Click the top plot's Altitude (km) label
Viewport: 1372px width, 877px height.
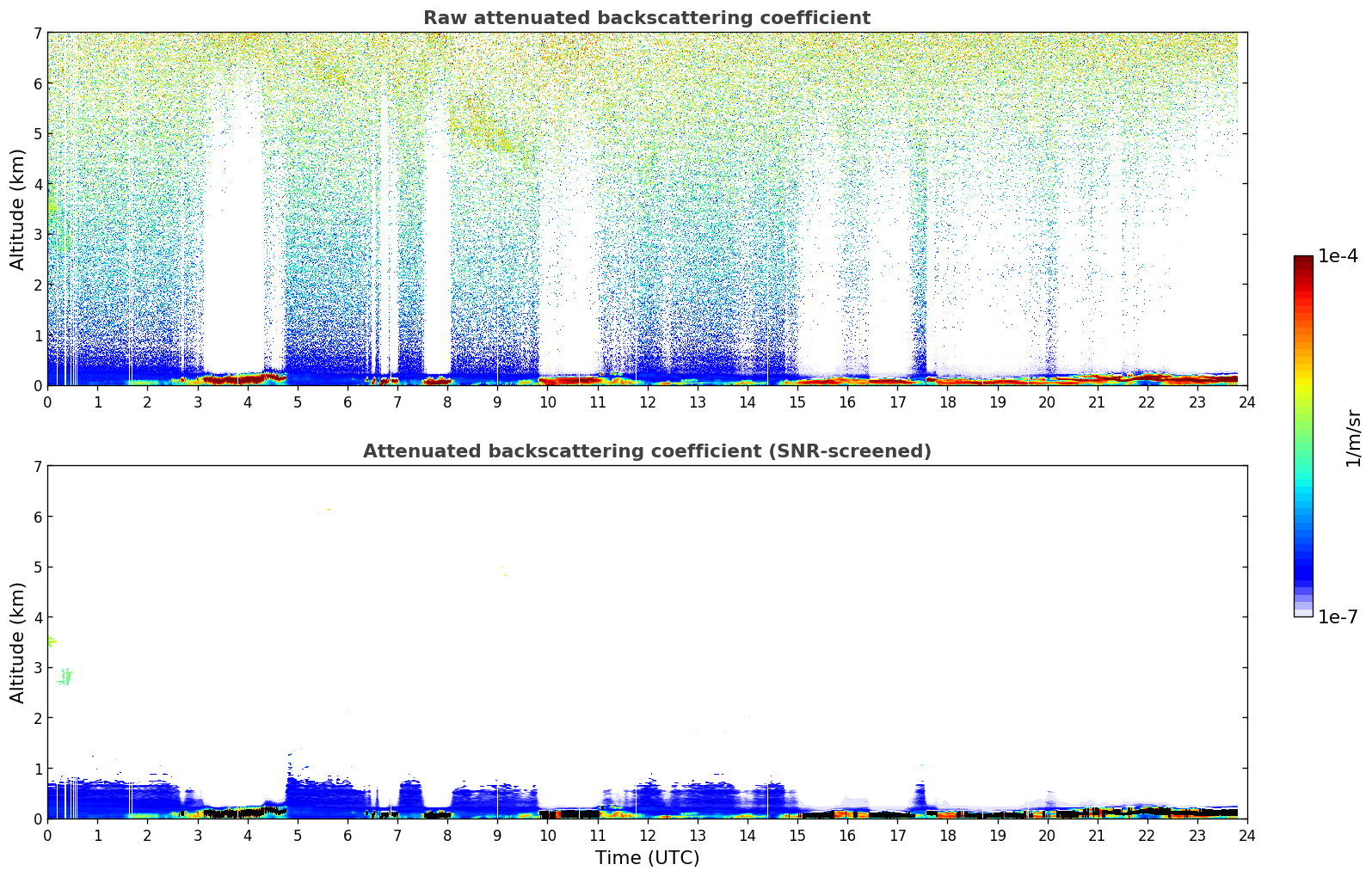point(18,209)
